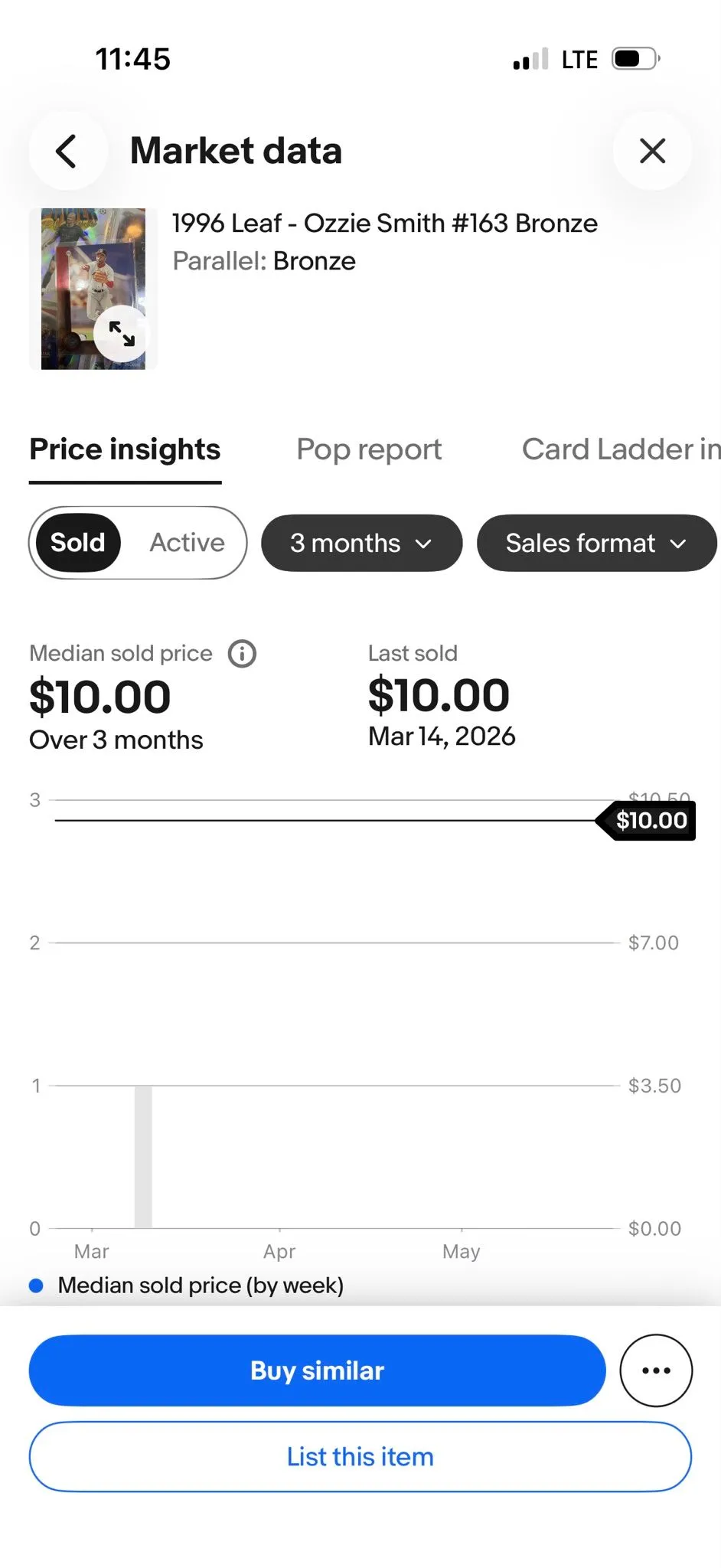Tap the back arrow icon
Viewport: 721px width, 1568px height.
click(x=67, y=151)
